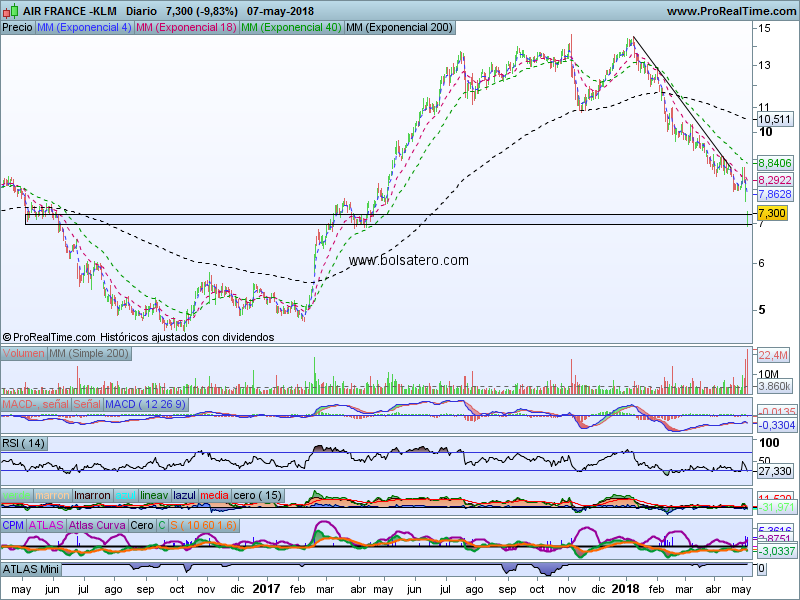Click the 100 level on RSI axis
800x600 pixels.
(x=769, y=443)
